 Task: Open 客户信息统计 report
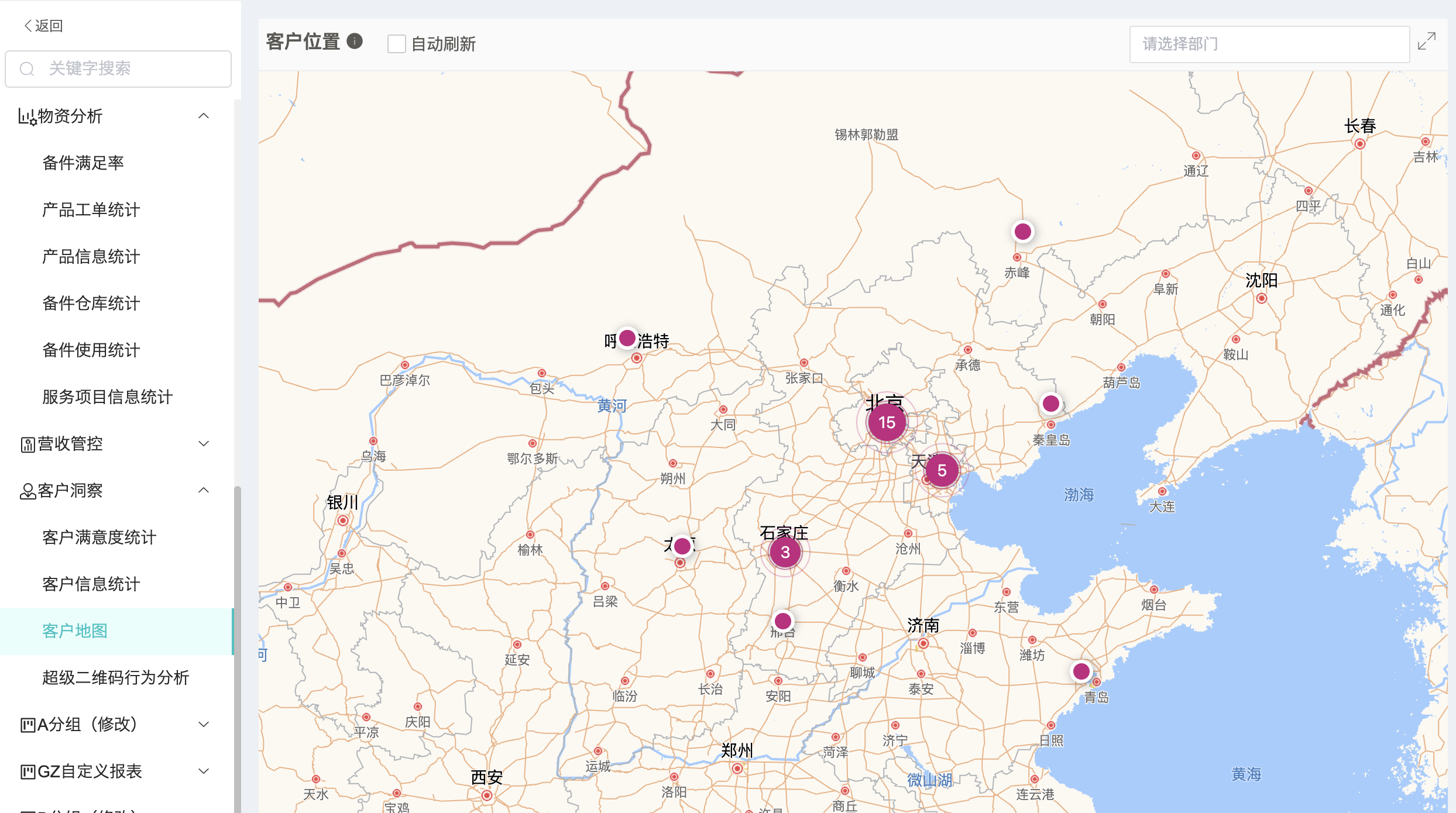click(91, 584)
